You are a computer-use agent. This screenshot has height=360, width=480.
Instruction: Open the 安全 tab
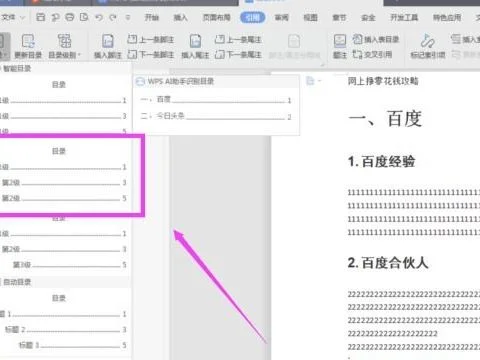368,17
